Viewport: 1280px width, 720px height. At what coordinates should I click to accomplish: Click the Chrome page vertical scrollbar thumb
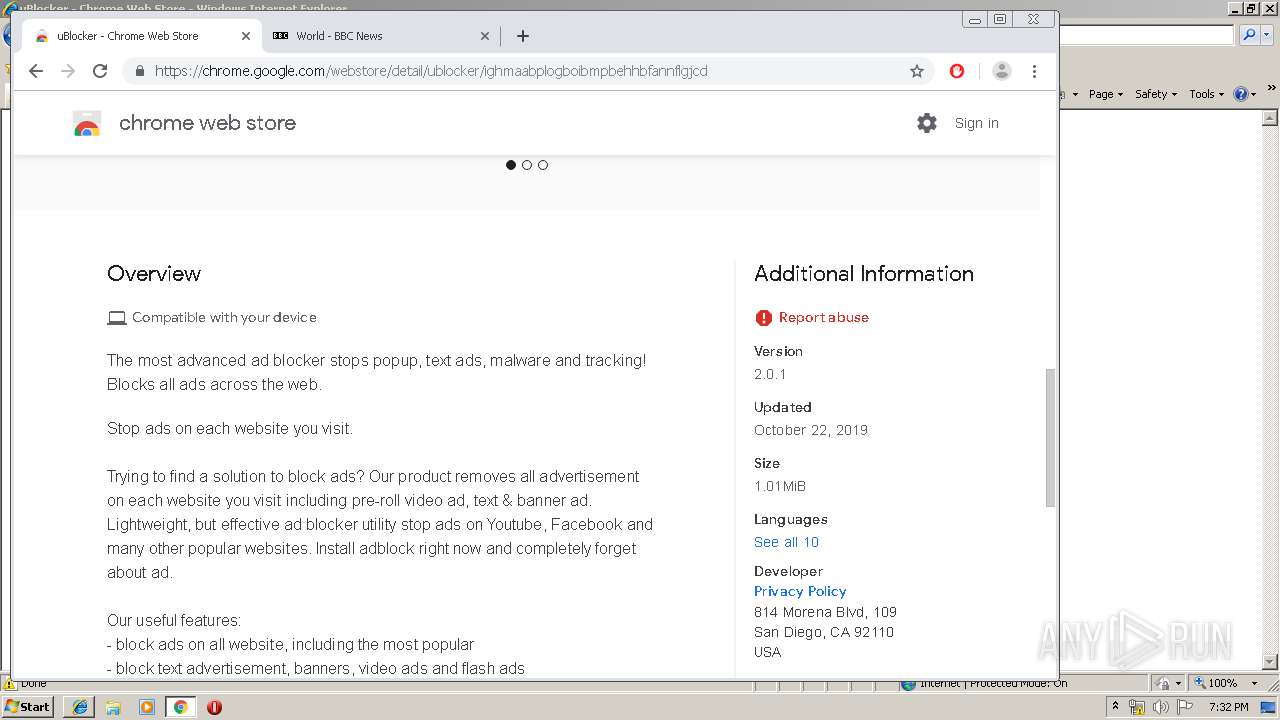coord(1050,438)
